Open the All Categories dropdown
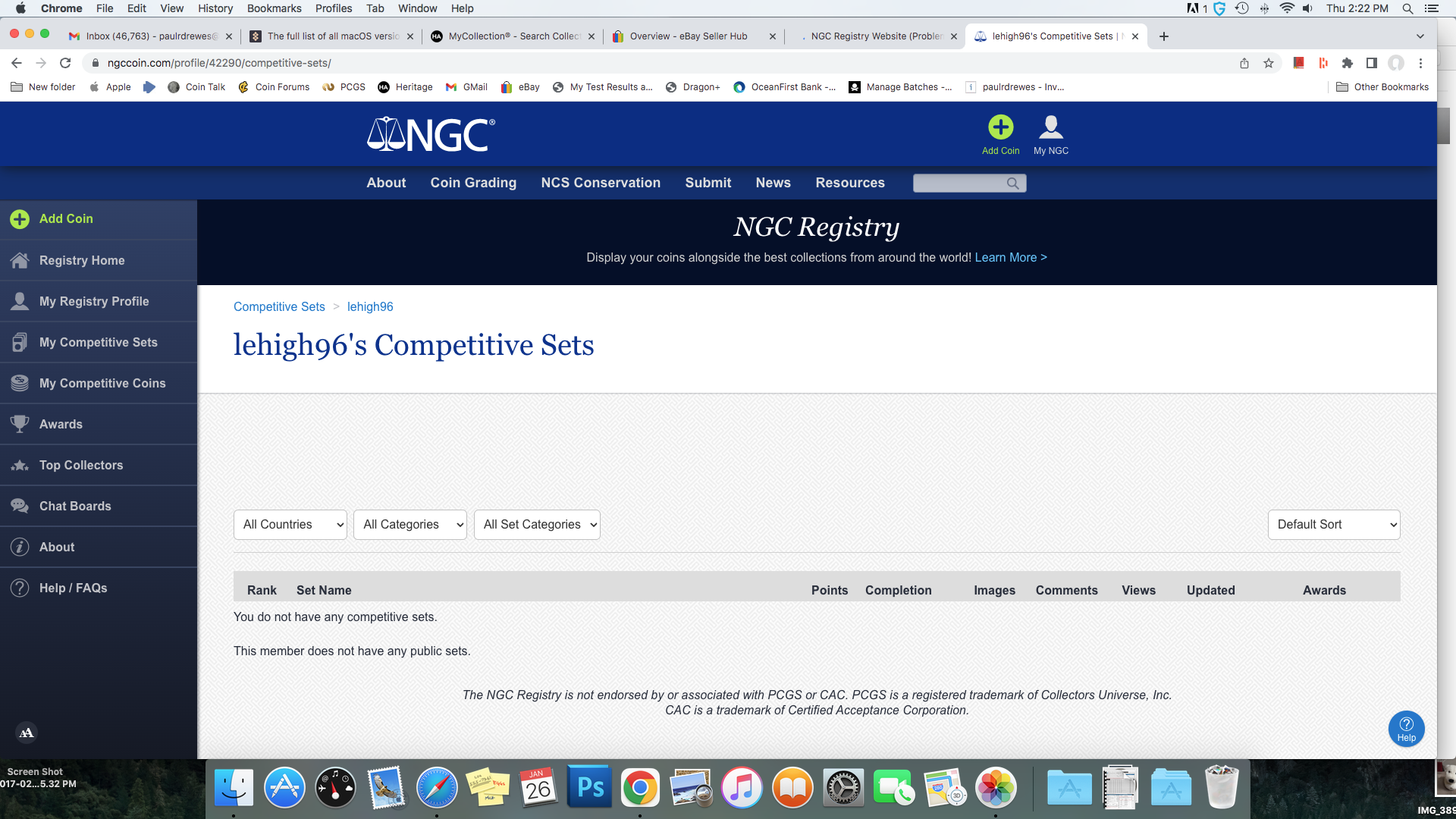Screen dimensions: 1456x819 click(x=410, y=525)
